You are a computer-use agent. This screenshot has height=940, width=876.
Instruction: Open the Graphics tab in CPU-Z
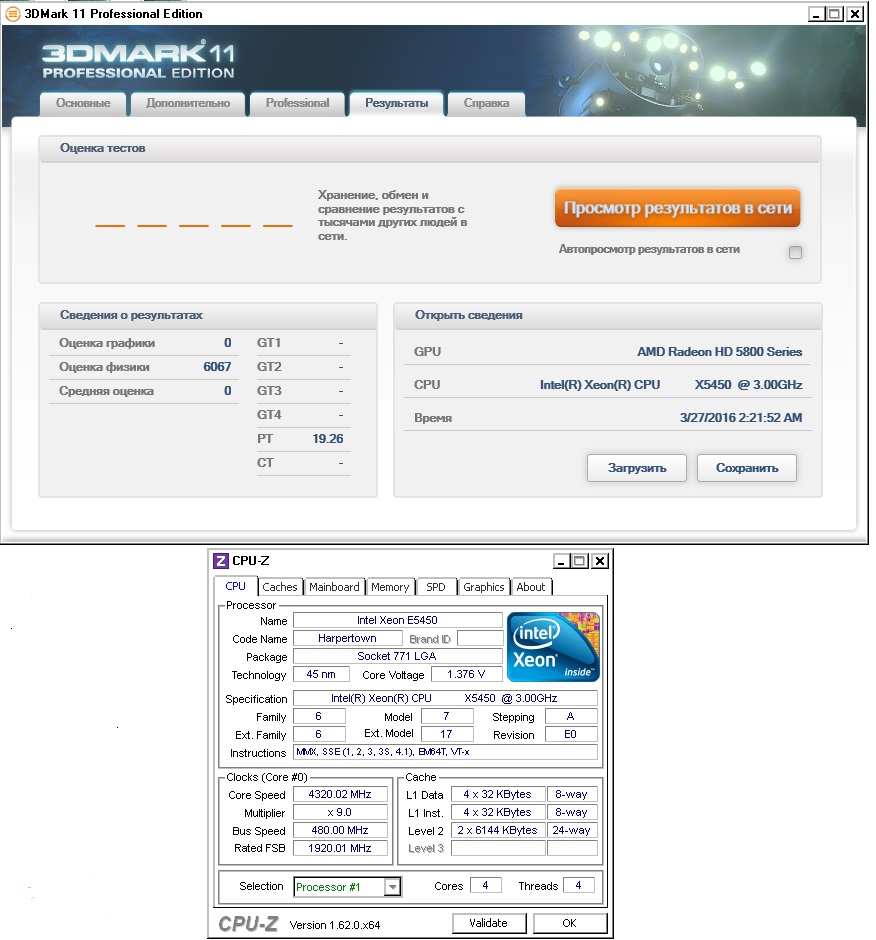click(484, 587)
